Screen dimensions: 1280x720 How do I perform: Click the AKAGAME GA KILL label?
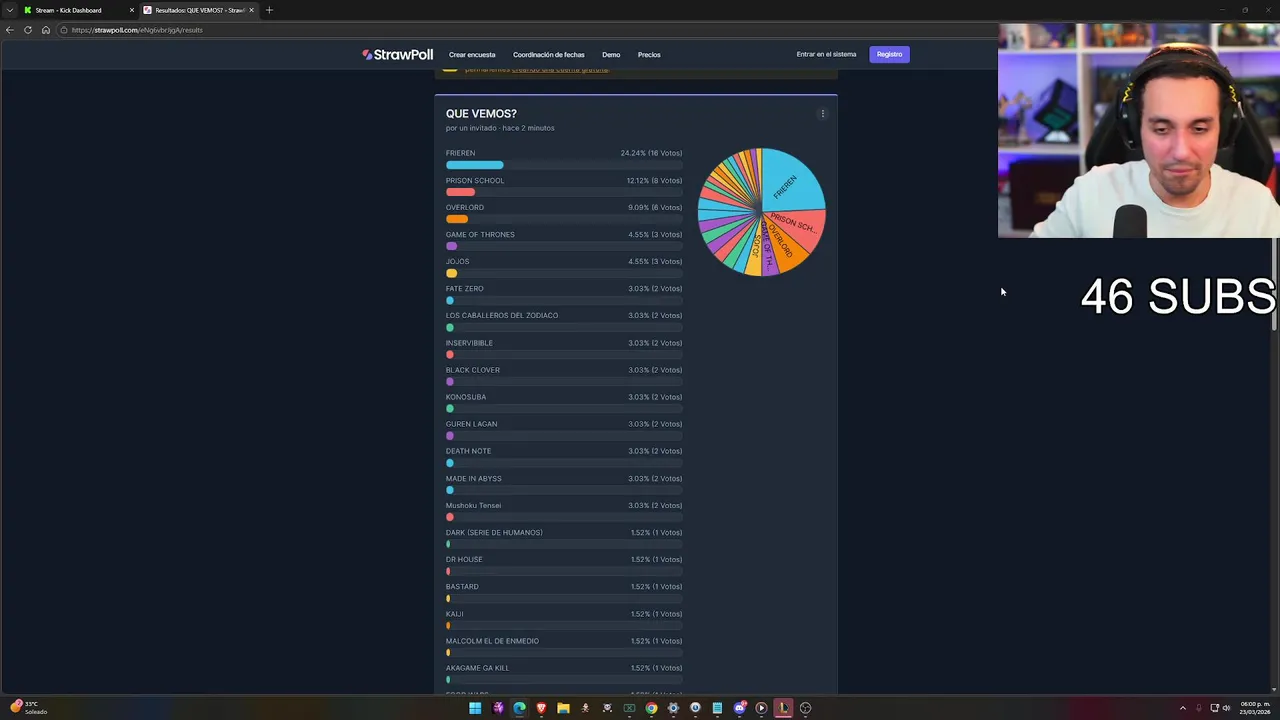[x=477, y=668]
